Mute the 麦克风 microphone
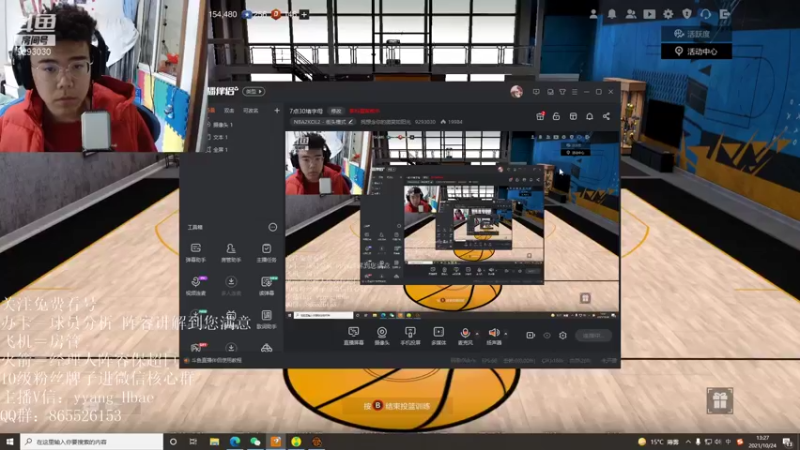 [465, 336]
